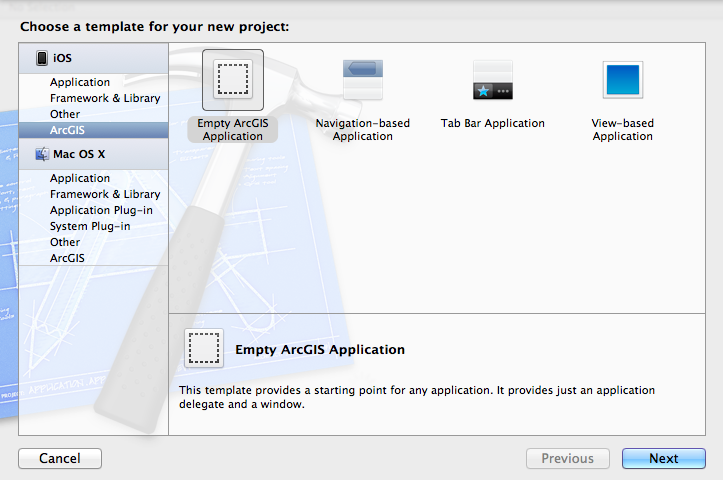Open Application category under iOS
Image resolution: width=723 pixels, height=480 pixels.
click(80, 82)
